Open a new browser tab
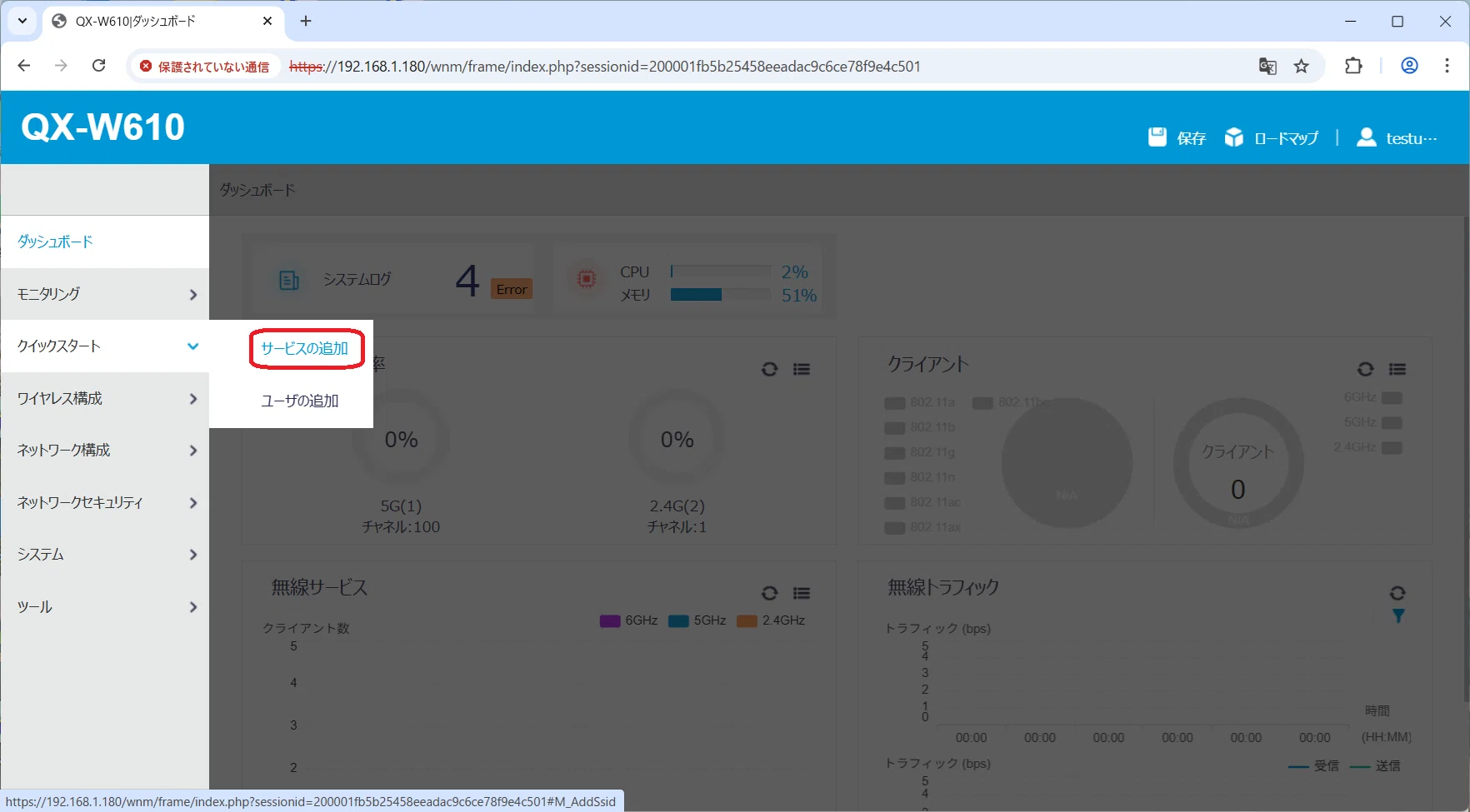 coord(306,22)
